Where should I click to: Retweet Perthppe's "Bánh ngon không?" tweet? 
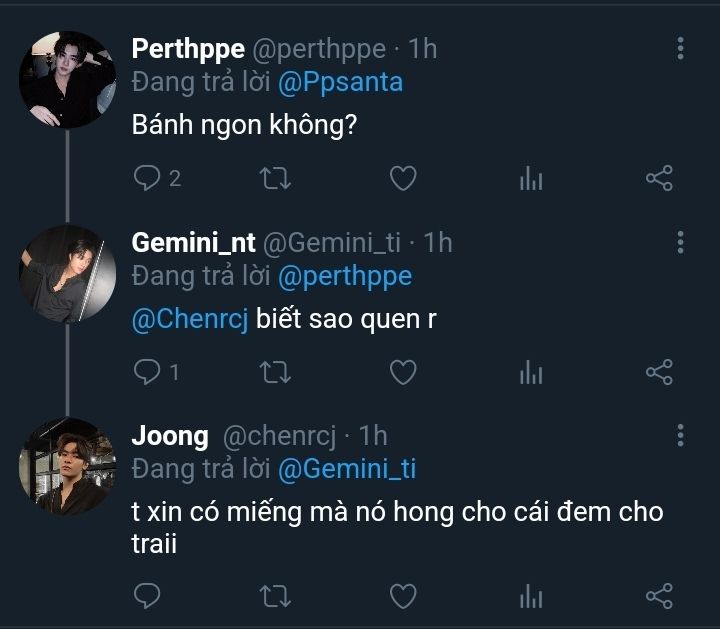click(x=275, y=179)
